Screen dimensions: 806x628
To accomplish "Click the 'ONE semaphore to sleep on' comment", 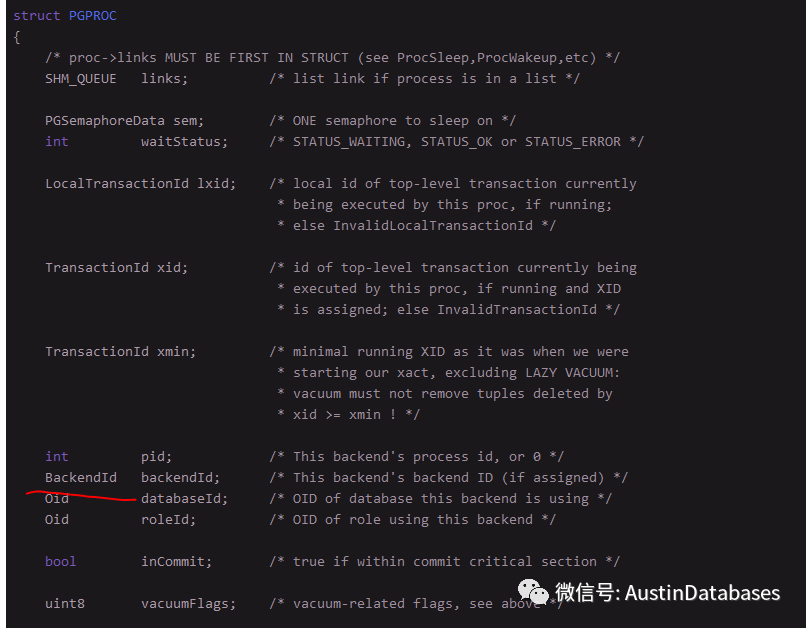I will [x=393, y=121].
